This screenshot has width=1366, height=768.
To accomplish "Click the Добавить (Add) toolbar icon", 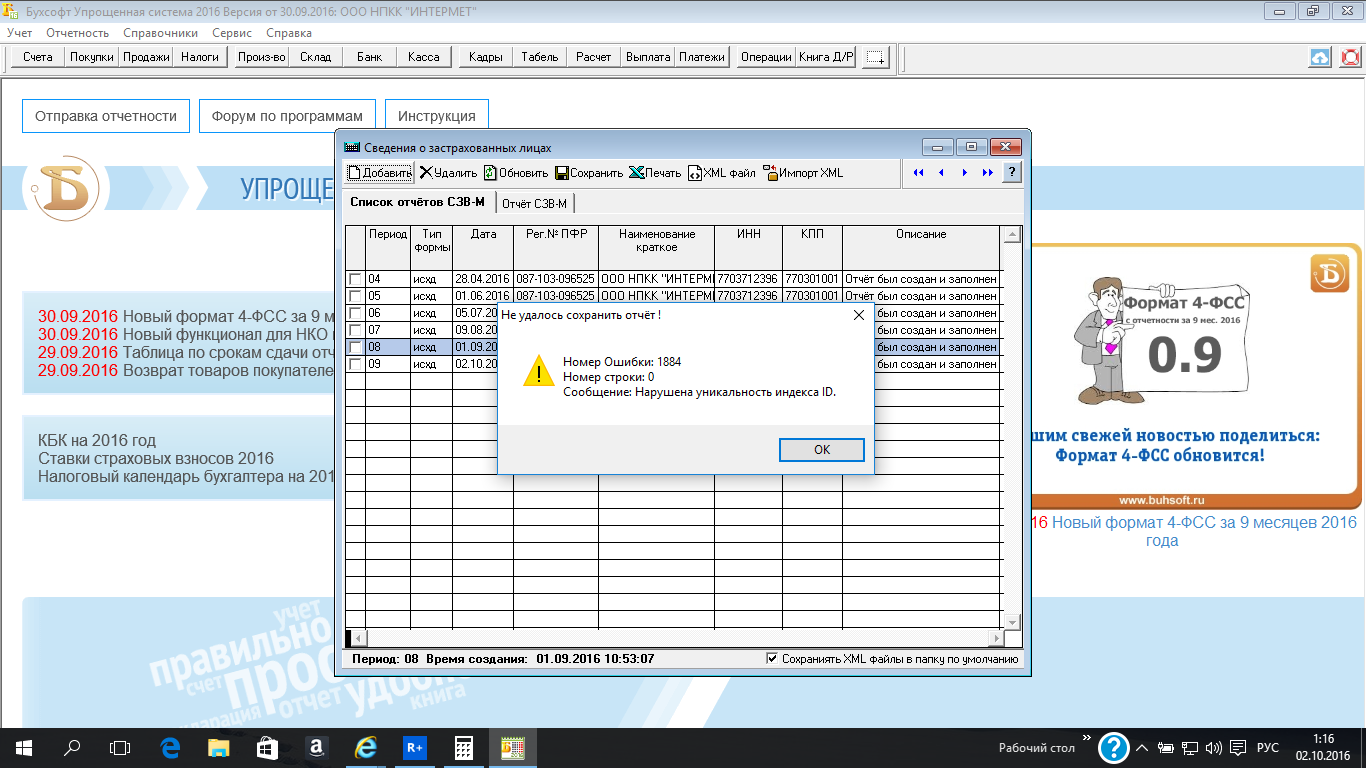I will click(x=354, y=173).
